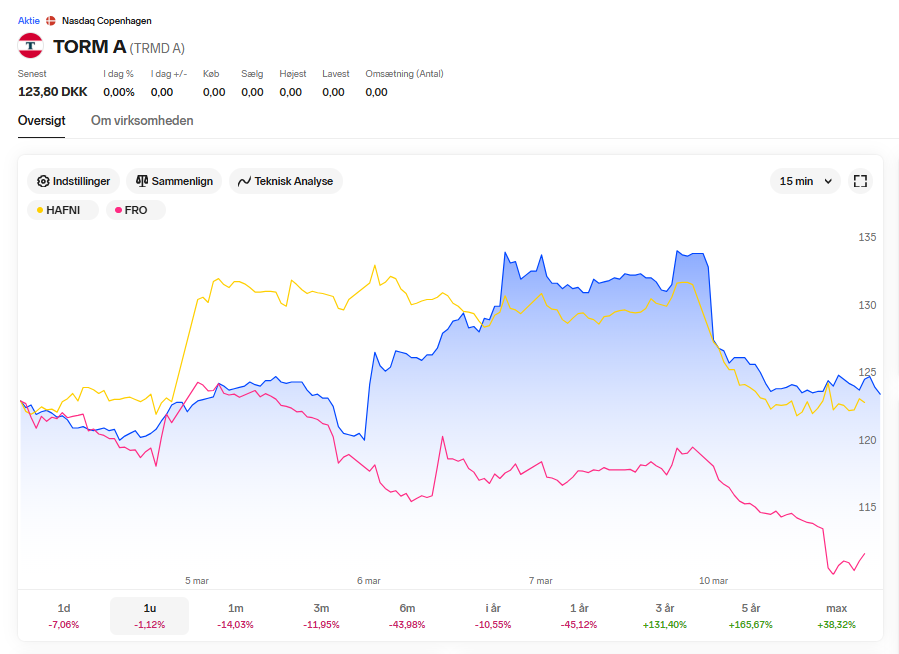Open fullscreen chart view icon
Viewport: 899px width, 654px height.
(860, 181)
